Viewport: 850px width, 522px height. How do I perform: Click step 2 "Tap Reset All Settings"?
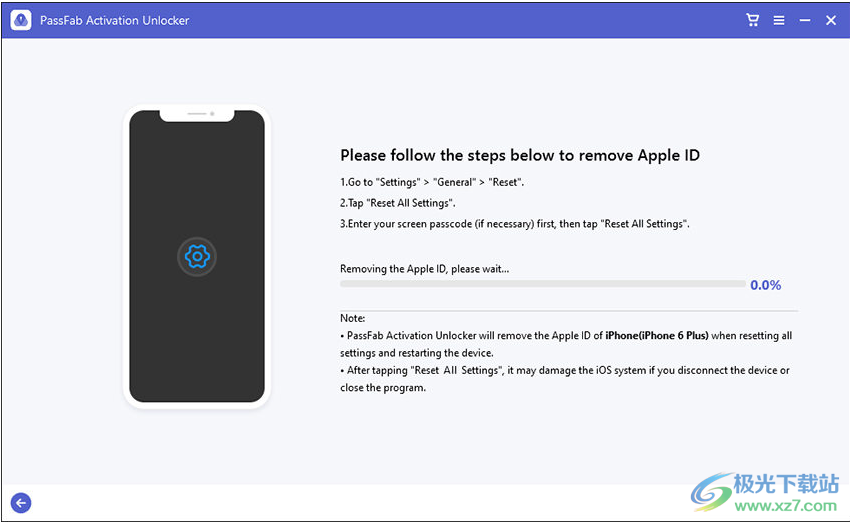(398, 203)
